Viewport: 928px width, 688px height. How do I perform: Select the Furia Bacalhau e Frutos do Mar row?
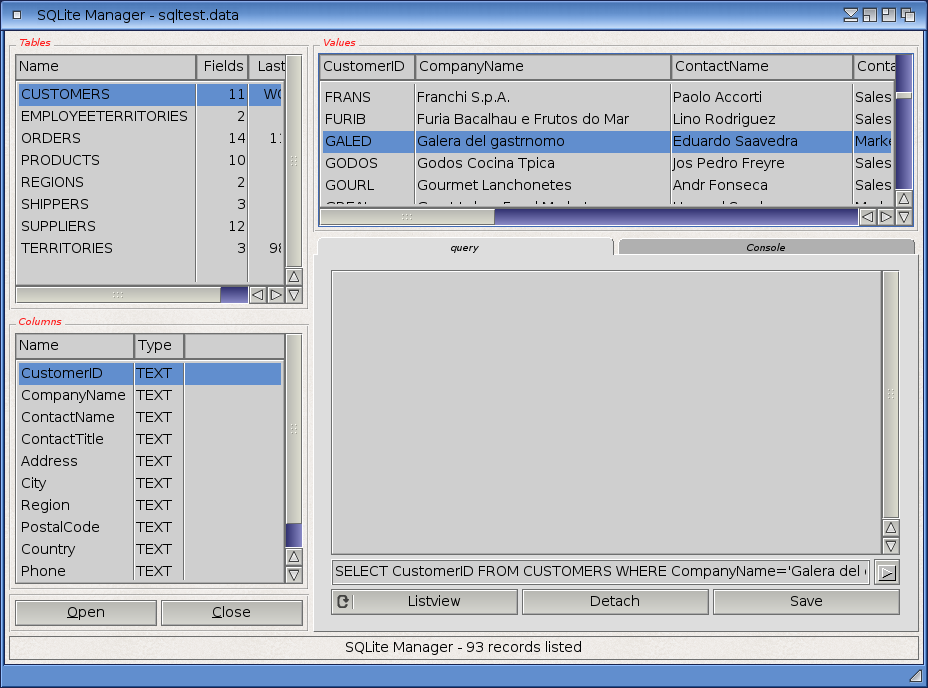(607, 119)
